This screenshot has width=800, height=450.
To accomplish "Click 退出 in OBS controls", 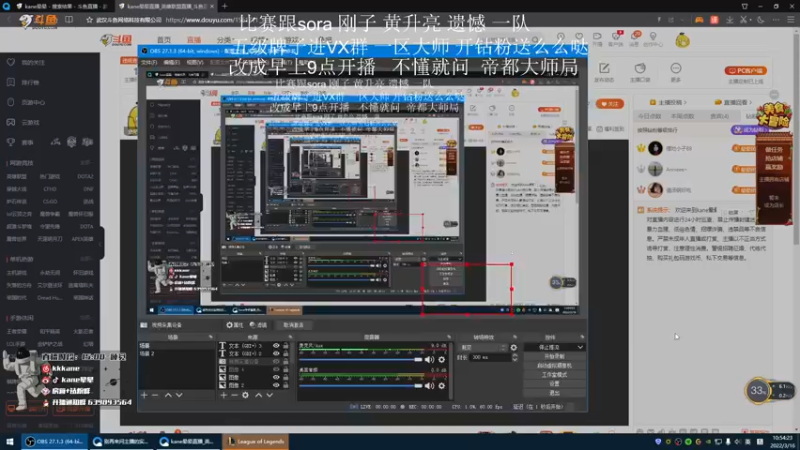I will [554, 393].
